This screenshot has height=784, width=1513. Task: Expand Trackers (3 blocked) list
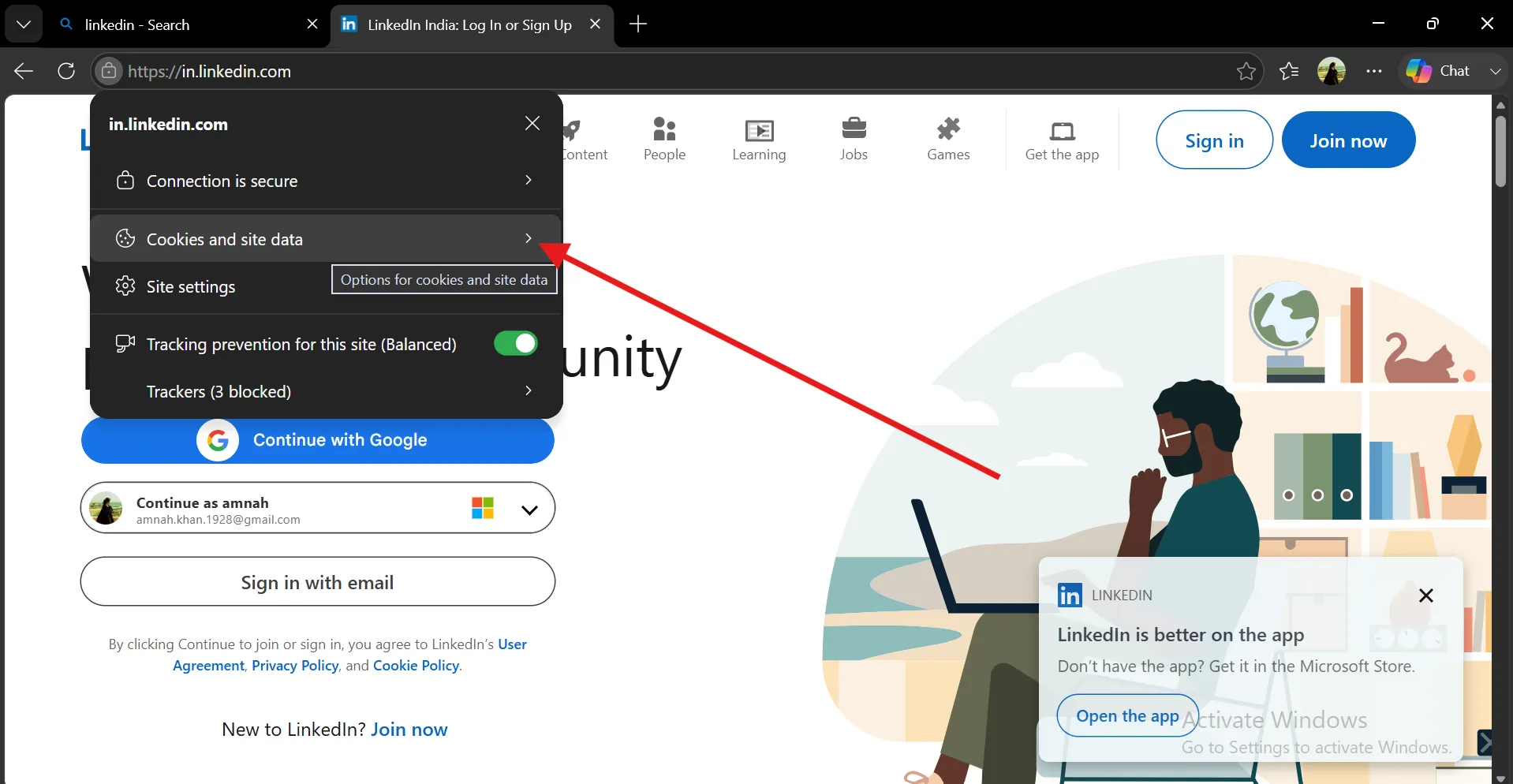coord(326,391)
